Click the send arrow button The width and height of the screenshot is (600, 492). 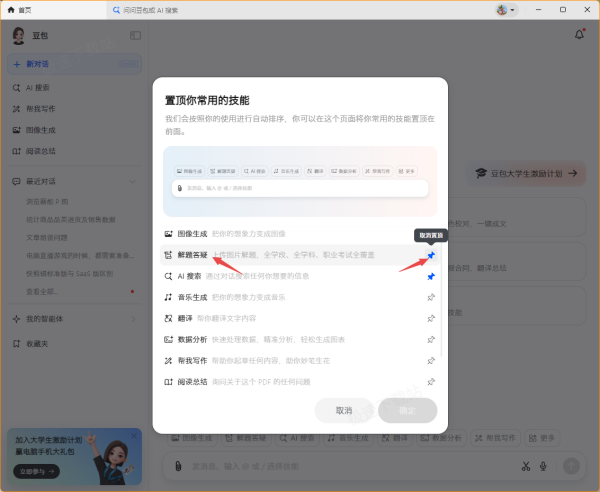click(571, 466)
